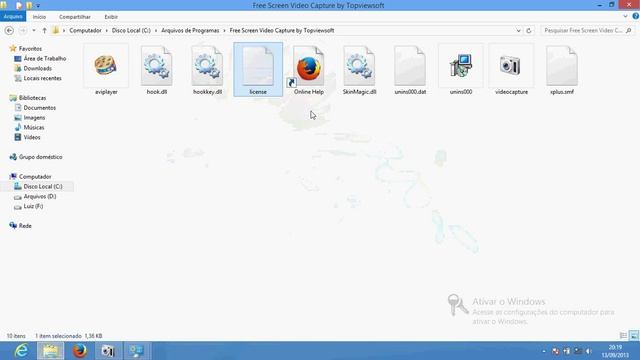Open the camera app taskbar icon
The width and height of the screenshot is (640, 360).
(x=108, y=351)
